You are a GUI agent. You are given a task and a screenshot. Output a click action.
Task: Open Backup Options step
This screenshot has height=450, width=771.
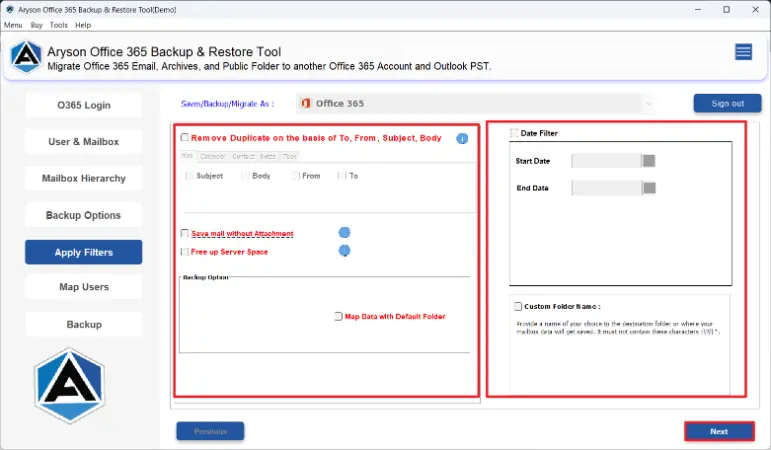point(84,215)
